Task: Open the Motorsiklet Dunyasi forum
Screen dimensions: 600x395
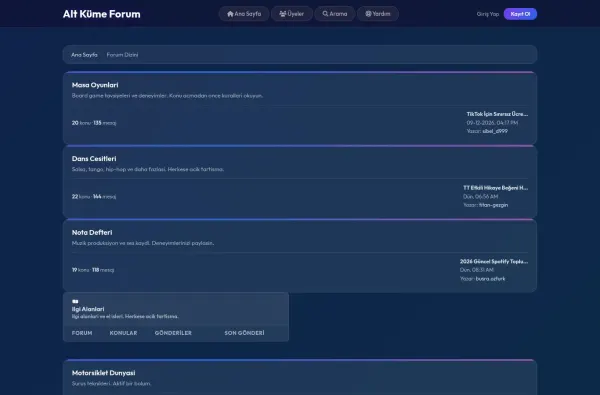Action: 103,373
